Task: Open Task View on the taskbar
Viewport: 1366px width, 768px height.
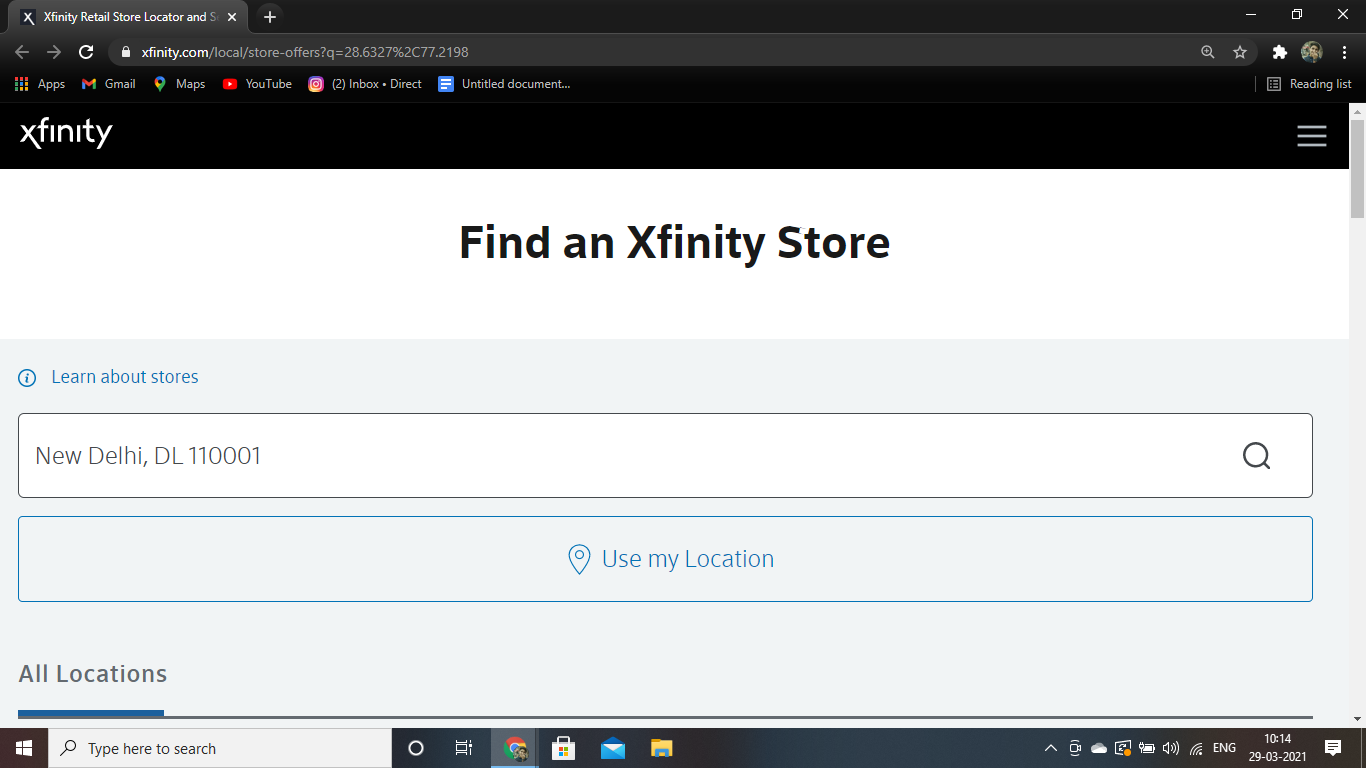Action: (x=464, y=748)
